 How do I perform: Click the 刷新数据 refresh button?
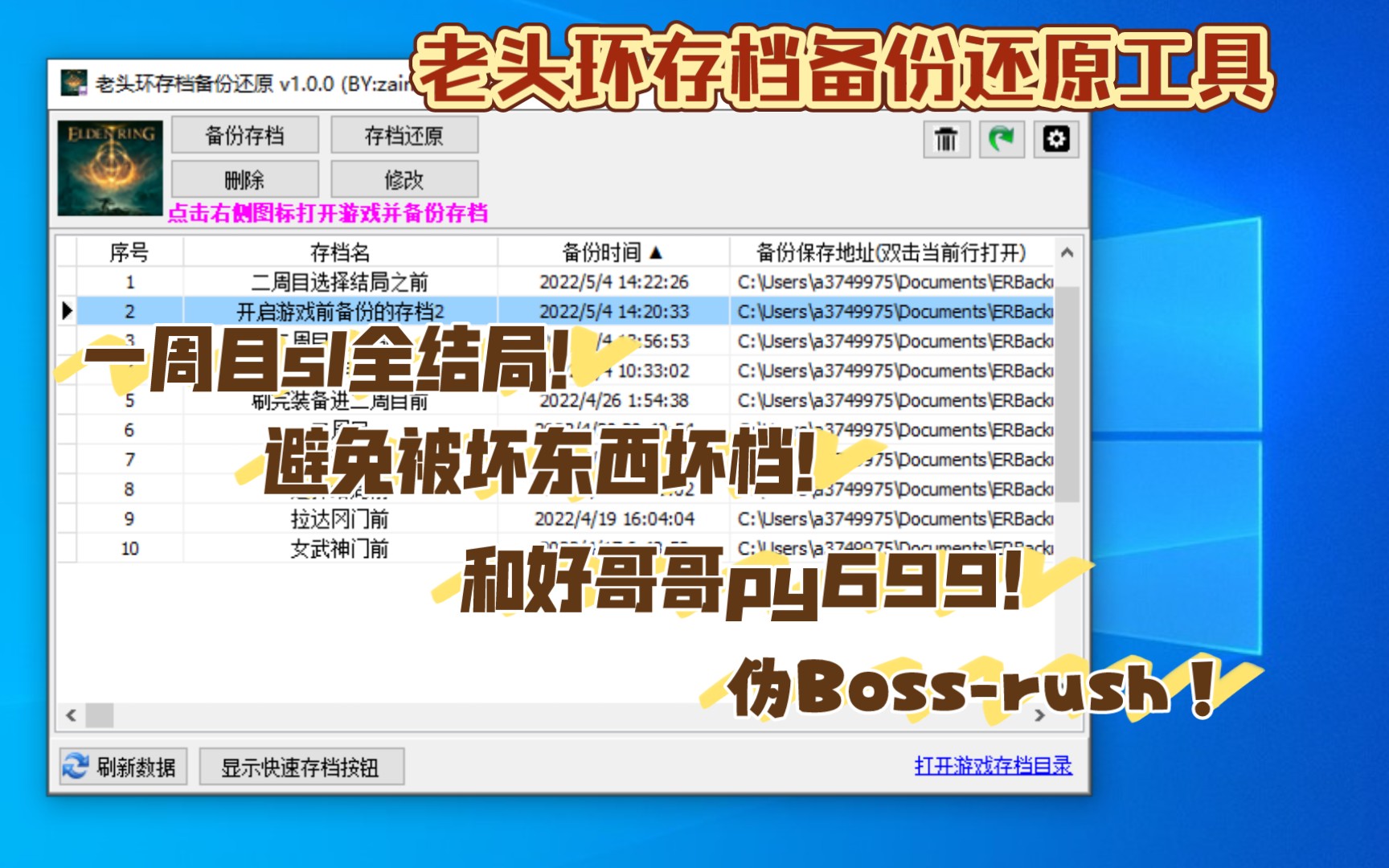coord(123,767)
